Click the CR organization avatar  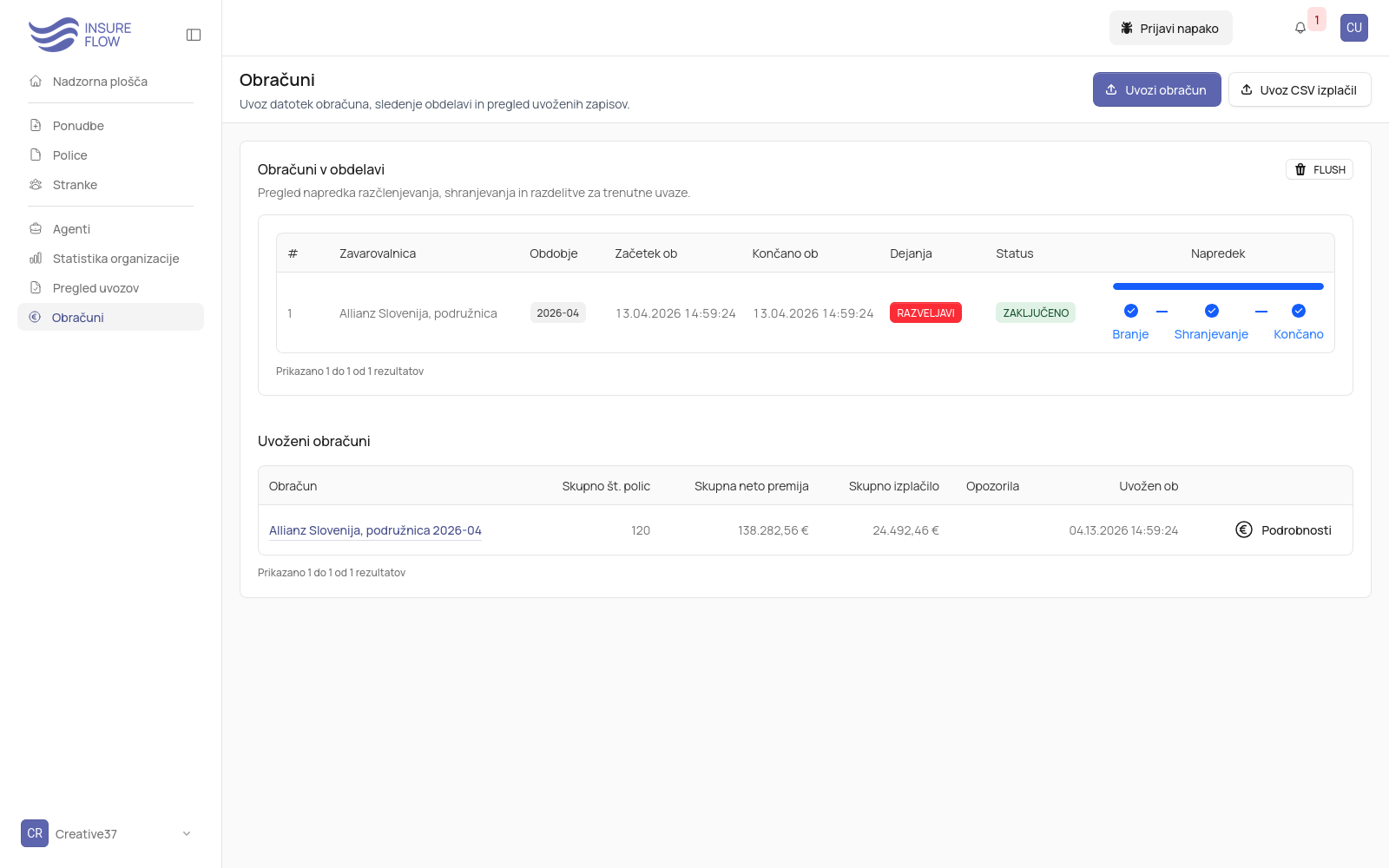point(35,833)
